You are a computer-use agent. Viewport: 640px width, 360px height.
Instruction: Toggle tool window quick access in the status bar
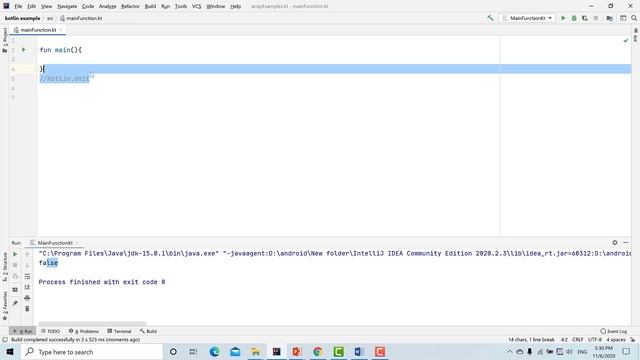click(x=5, y=340)
